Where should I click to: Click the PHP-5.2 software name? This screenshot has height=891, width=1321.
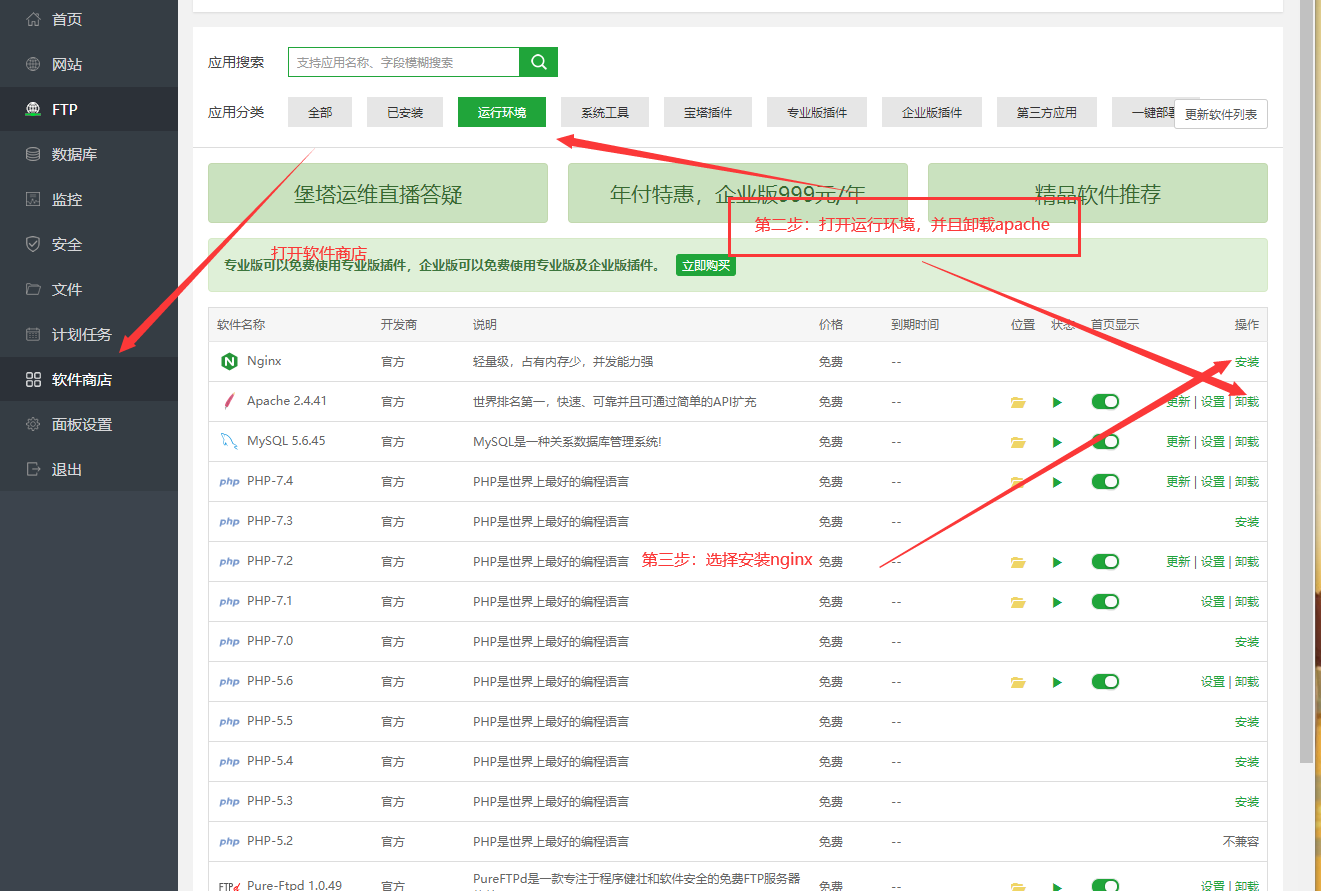[x=270, y=841]
